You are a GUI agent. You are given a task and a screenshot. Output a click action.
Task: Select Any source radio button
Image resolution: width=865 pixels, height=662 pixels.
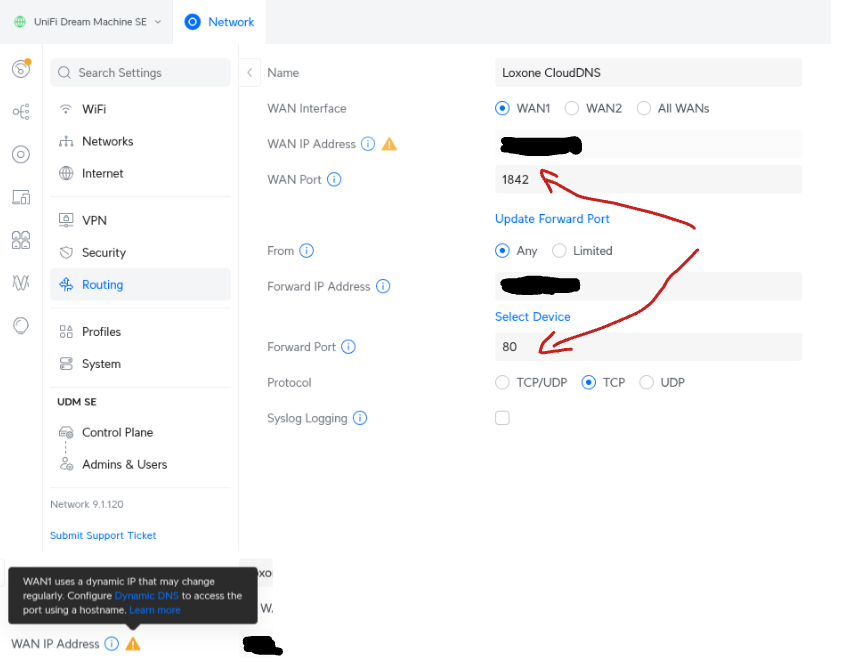pos(502,250)
